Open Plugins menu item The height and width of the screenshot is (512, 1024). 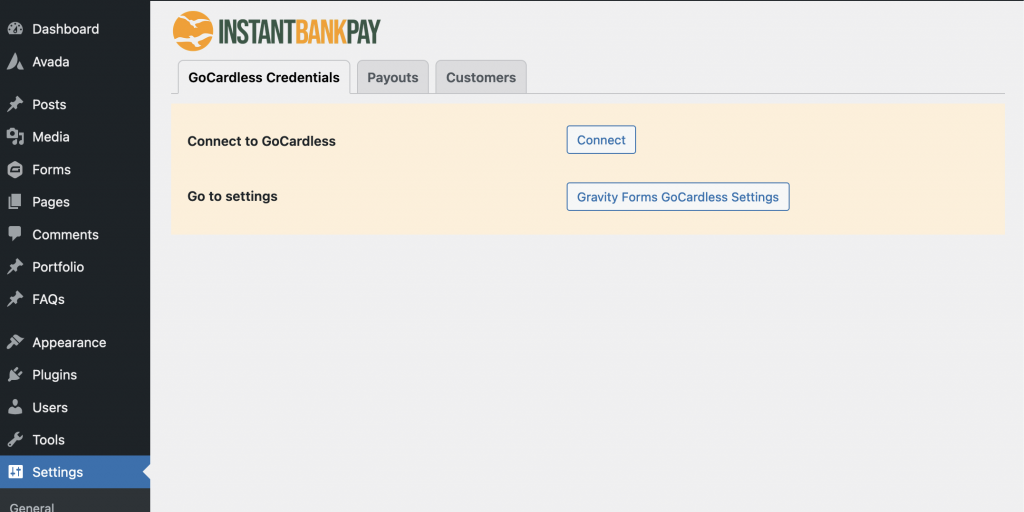pyautogui.click(x=75, y=375)
